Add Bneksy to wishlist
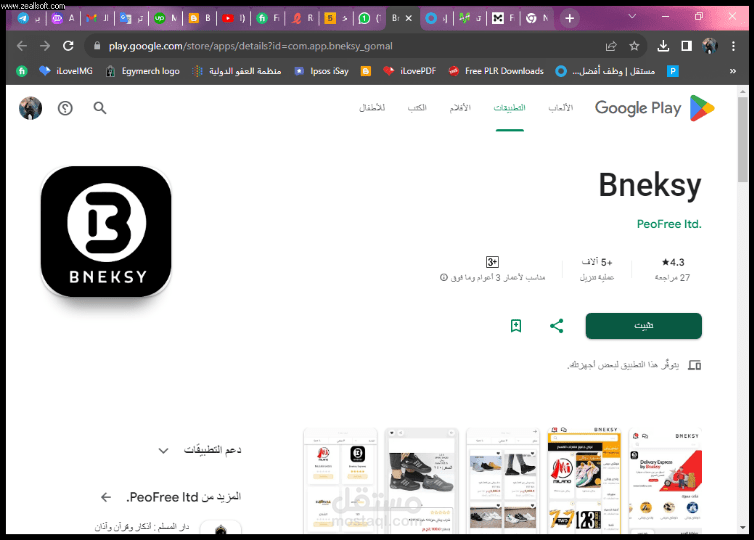The width and height of the screenshot is (754, 540). 516,326
